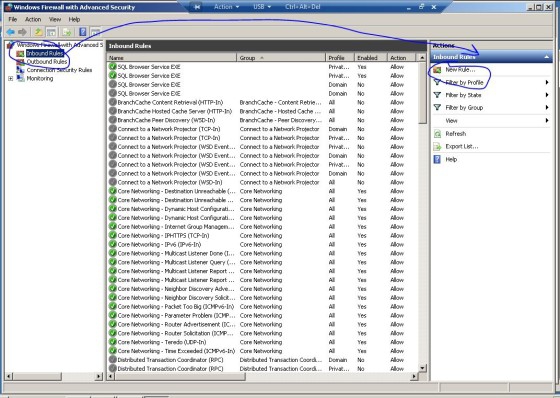Click the New Rule icon in Actions pane
Viewport: 560px width, 398px height.
click(x=437, y=70)
